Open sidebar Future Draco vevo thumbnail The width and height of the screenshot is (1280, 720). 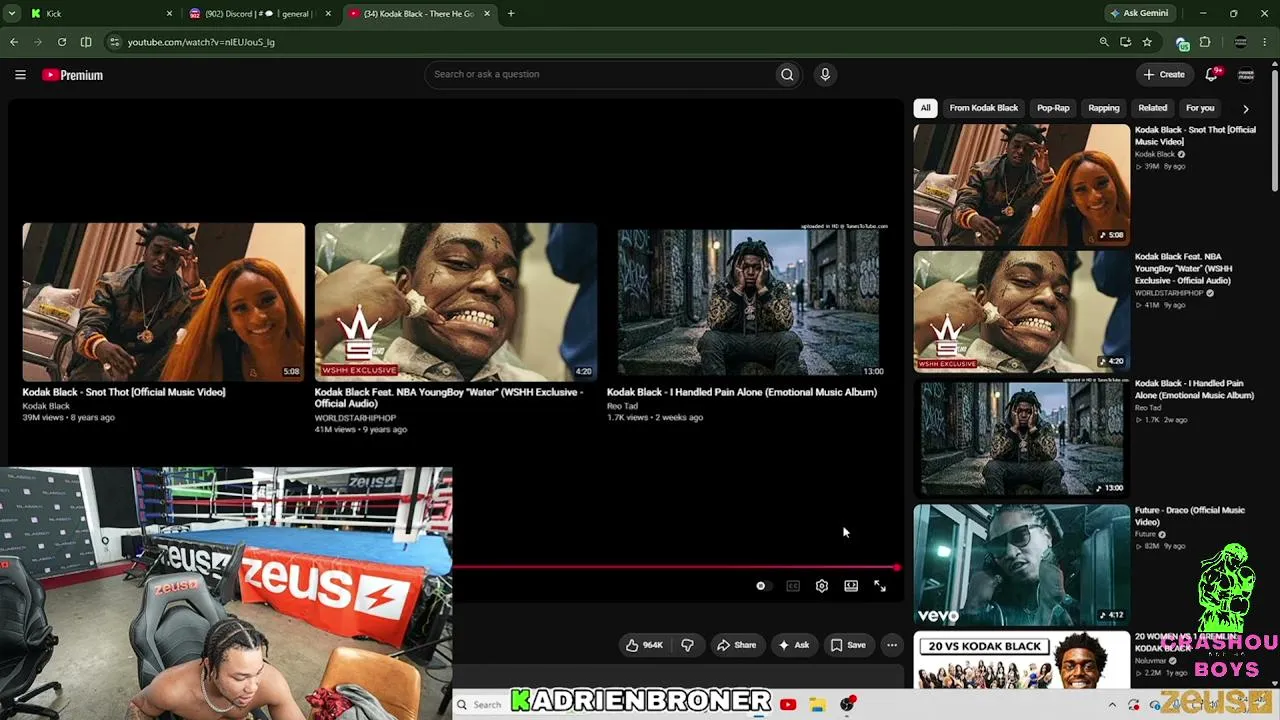[x=1022, y=565]
